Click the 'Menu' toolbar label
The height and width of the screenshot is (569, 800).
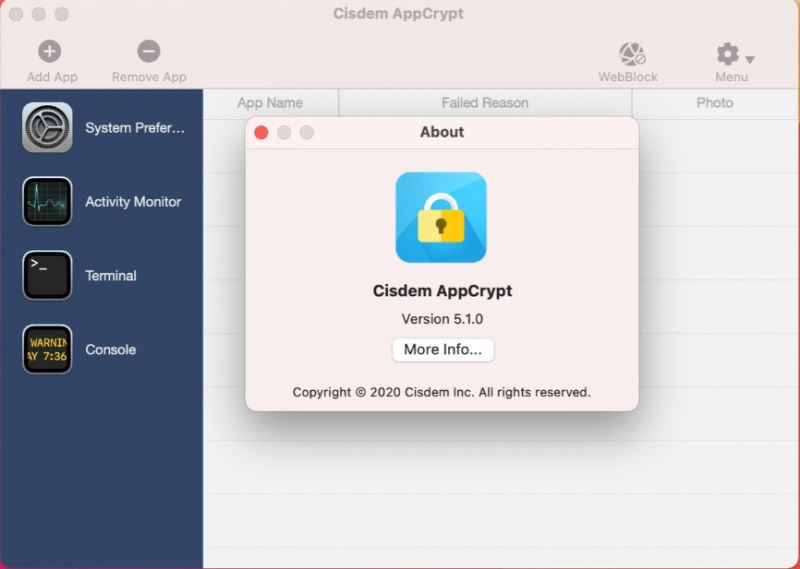[x=732, y=77]
